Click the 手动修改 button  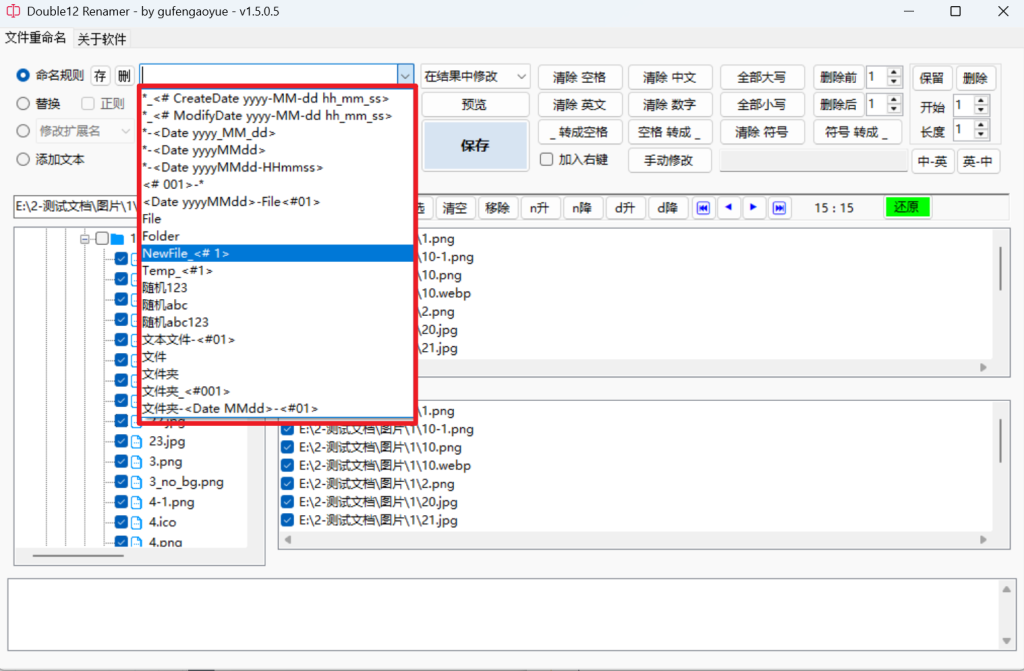tap(669, 160)
